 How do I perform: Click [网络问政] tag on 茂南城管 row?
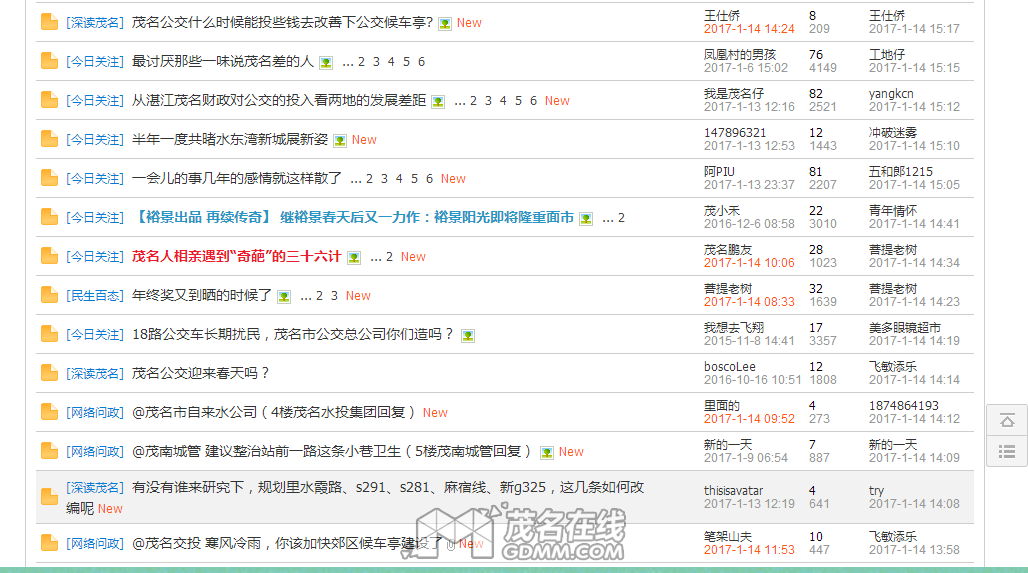coord(95,451)
